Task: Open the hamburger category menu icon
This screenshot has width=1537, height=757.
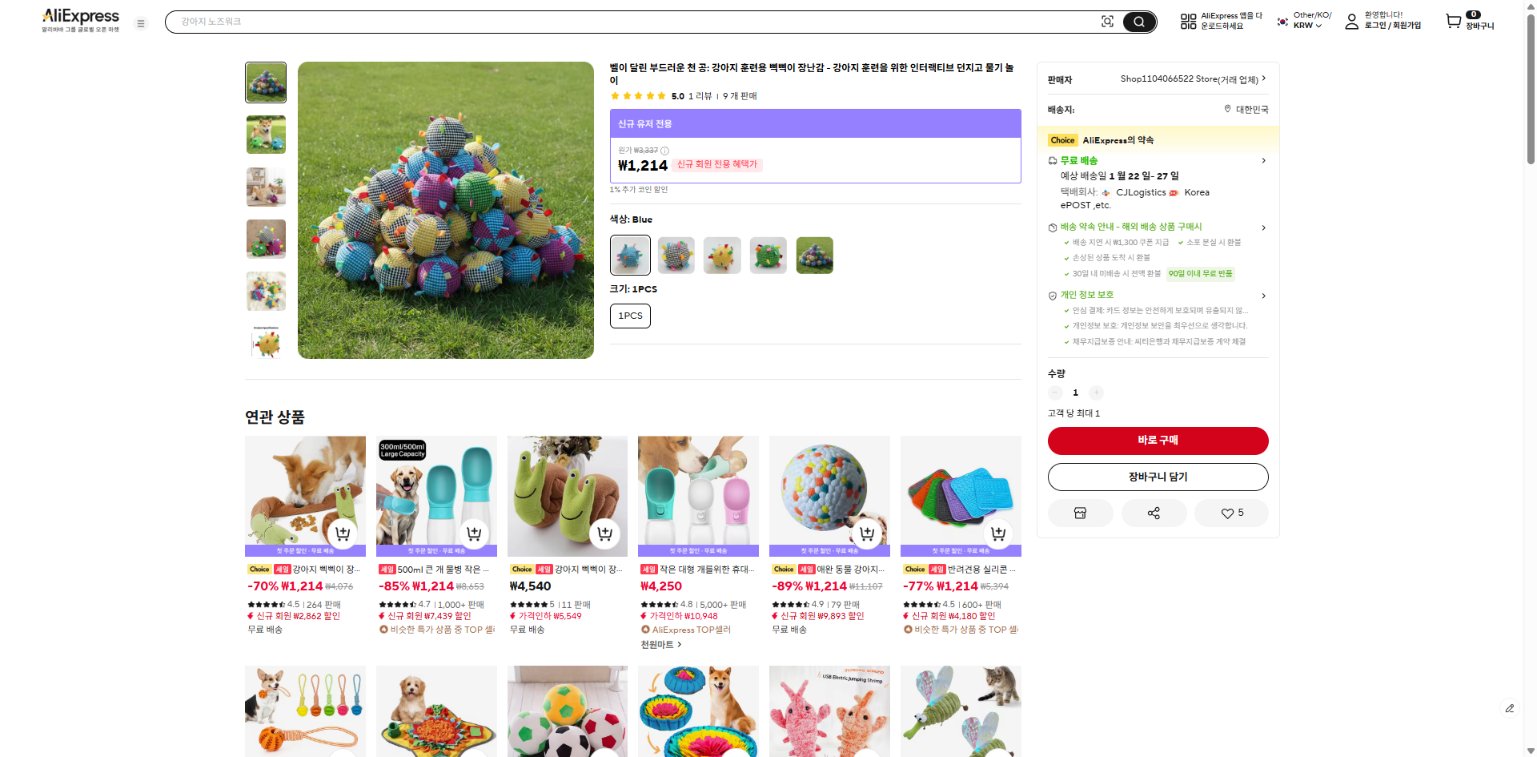Action: pyautogui.click(x=140, y=23)
